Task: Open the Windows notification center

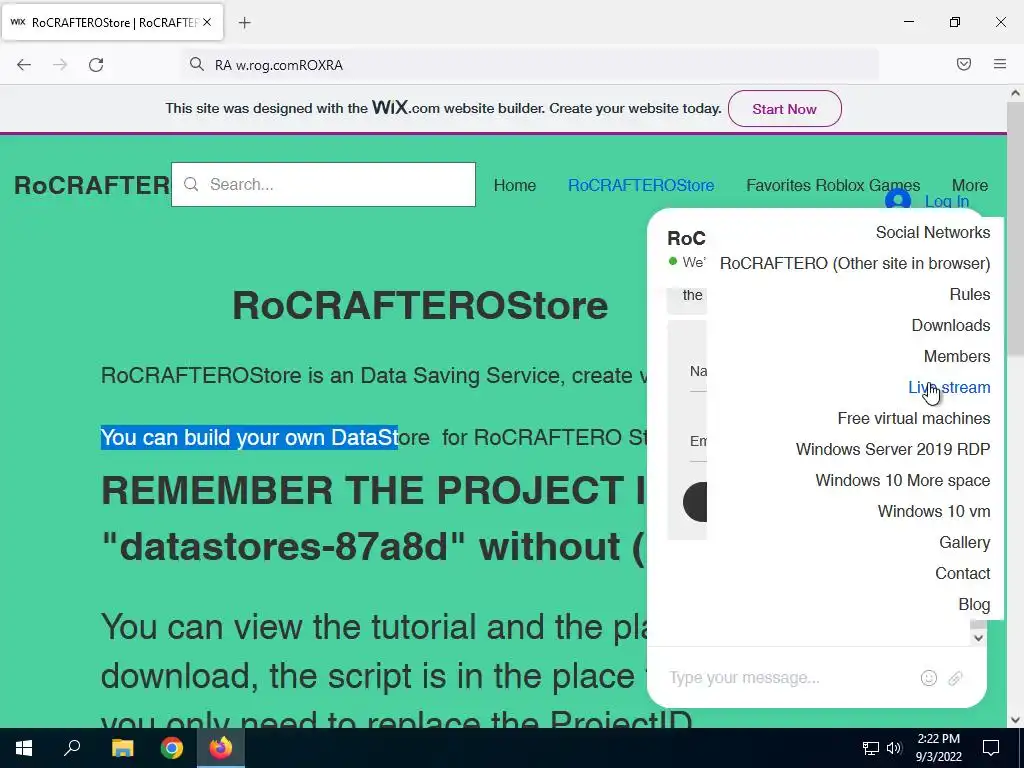Action: (x=991, y=748)
